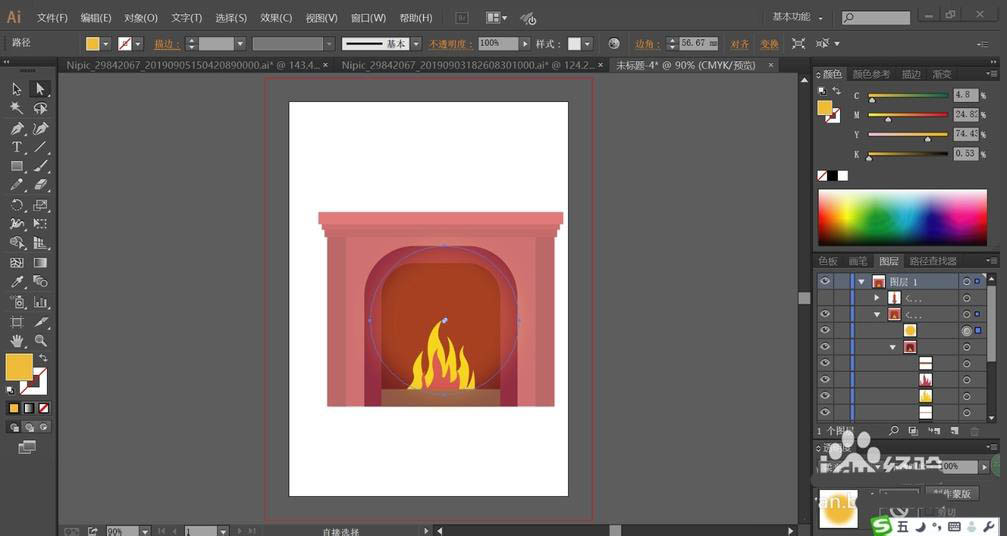The width and height of the screenshot is (1007, 536).
Task: Select the Artboard tool
Action: (x=17, y=322)
